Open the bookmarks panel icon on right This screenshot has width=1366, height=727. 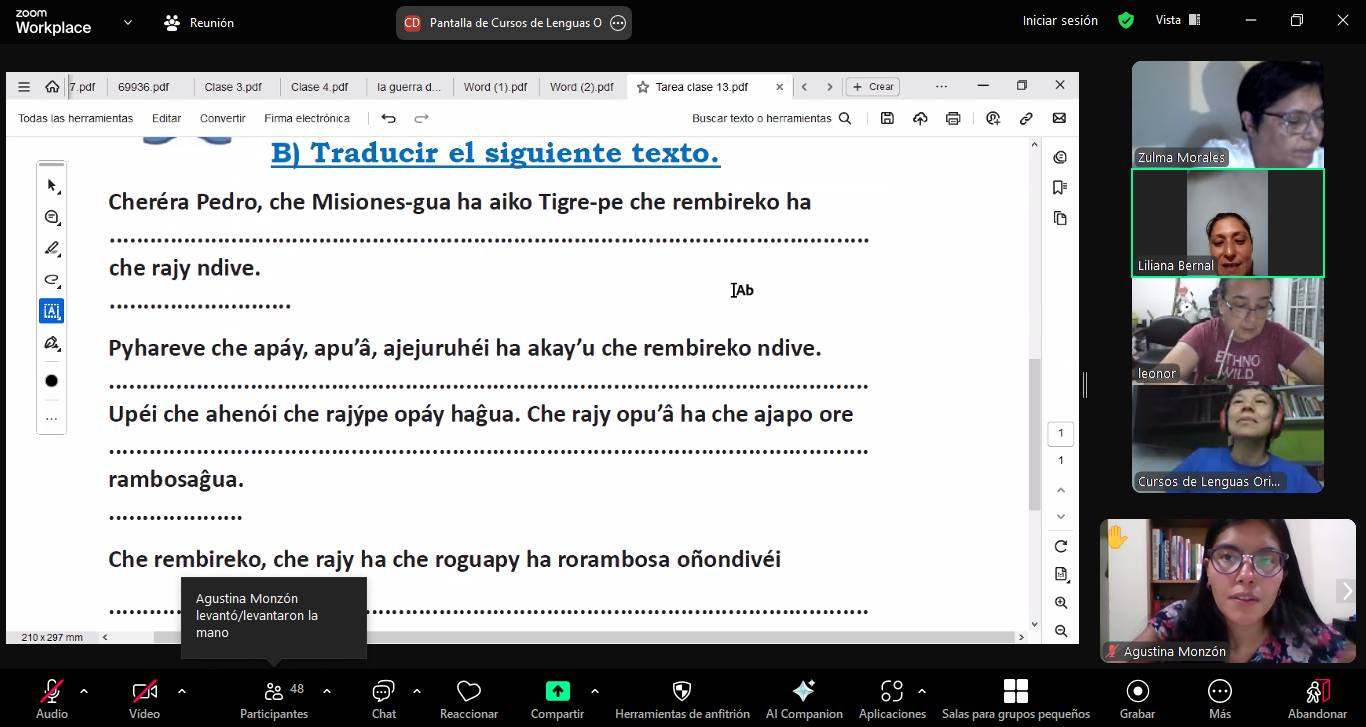click(1060, 188)
